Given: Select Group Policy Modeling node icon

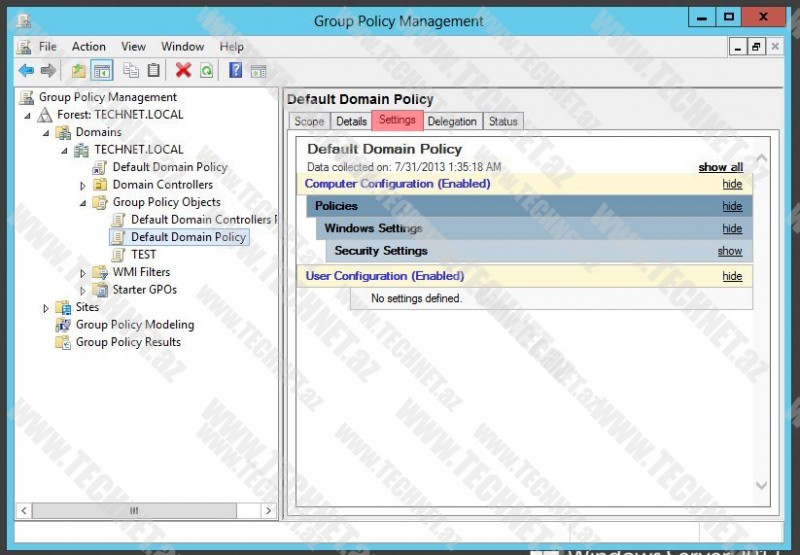Looking at the screenshot, I should pyautogui.click(x=64, y=325).
